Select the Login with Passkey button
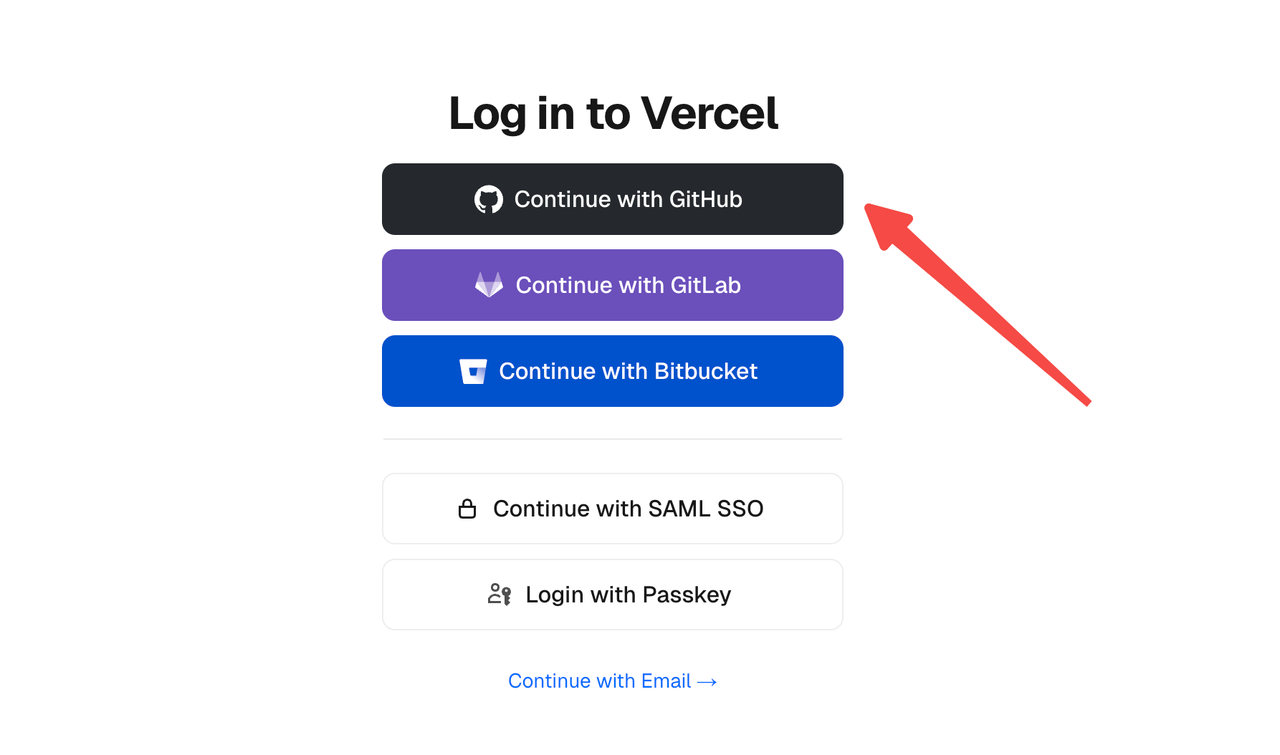 click(612, 595)
